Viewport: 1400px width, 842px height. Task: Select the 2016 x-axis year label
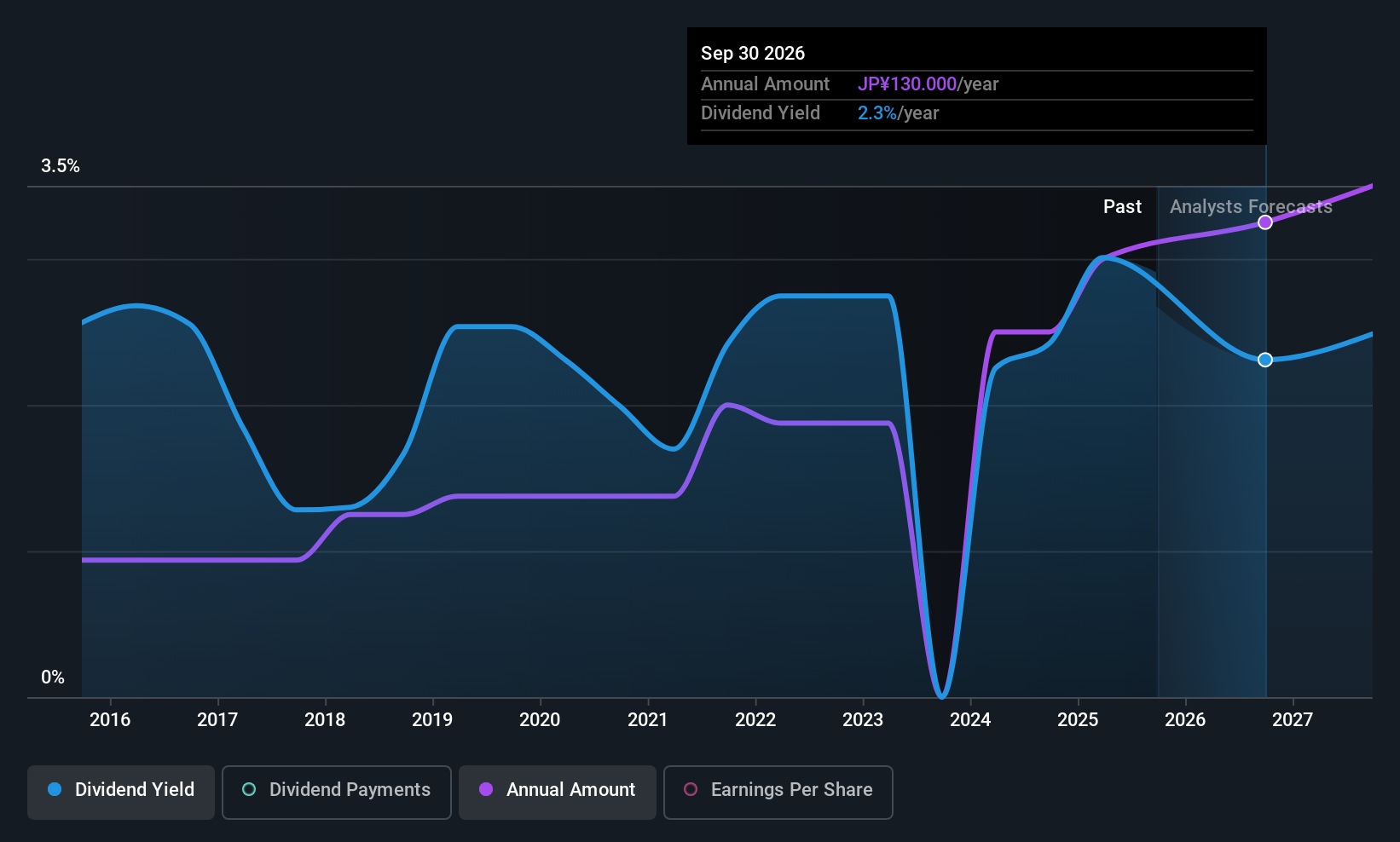click(110, 720)
